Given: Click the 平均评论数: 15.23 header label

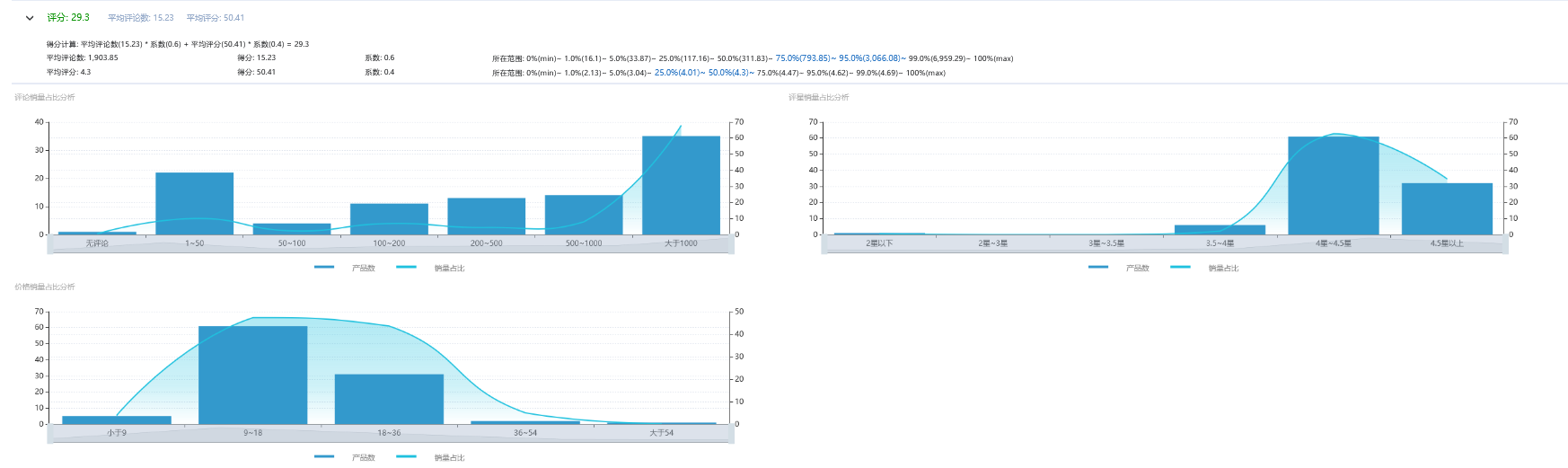Looking at the screenshot, I should (x=140, y=18).
